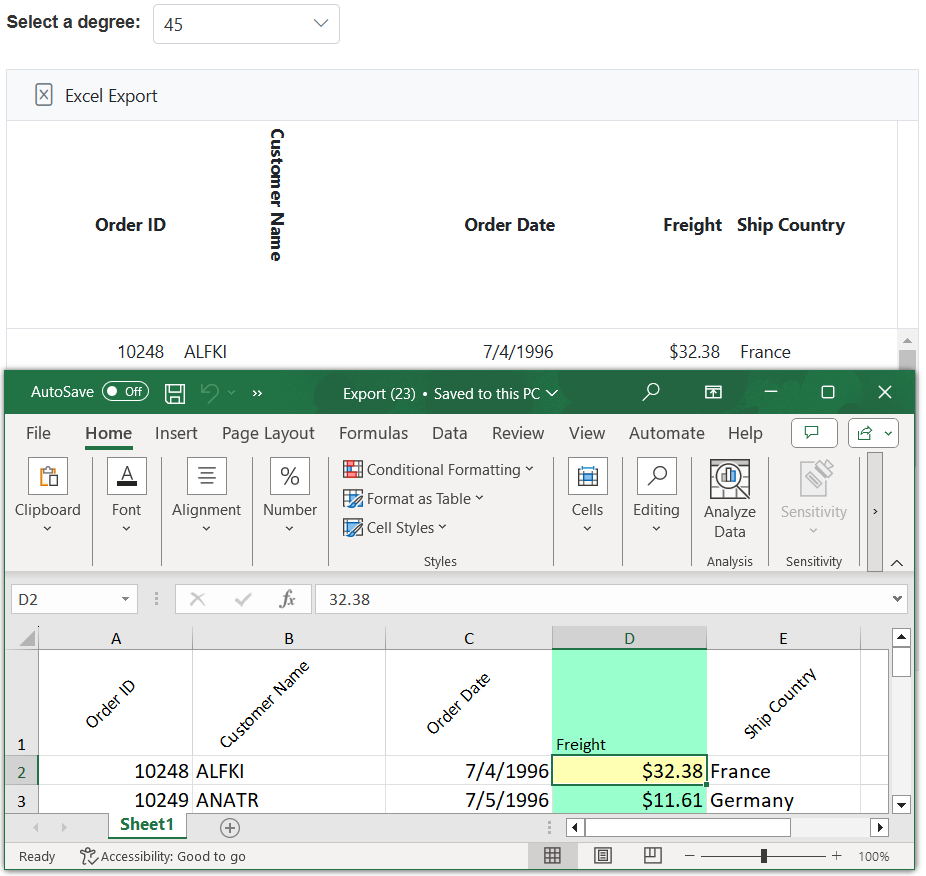Click the Ribbon Display Options icon
Image resolution: width=926 pixels, height=876 pixels.
pyautogui.click(x=713, y=392)
